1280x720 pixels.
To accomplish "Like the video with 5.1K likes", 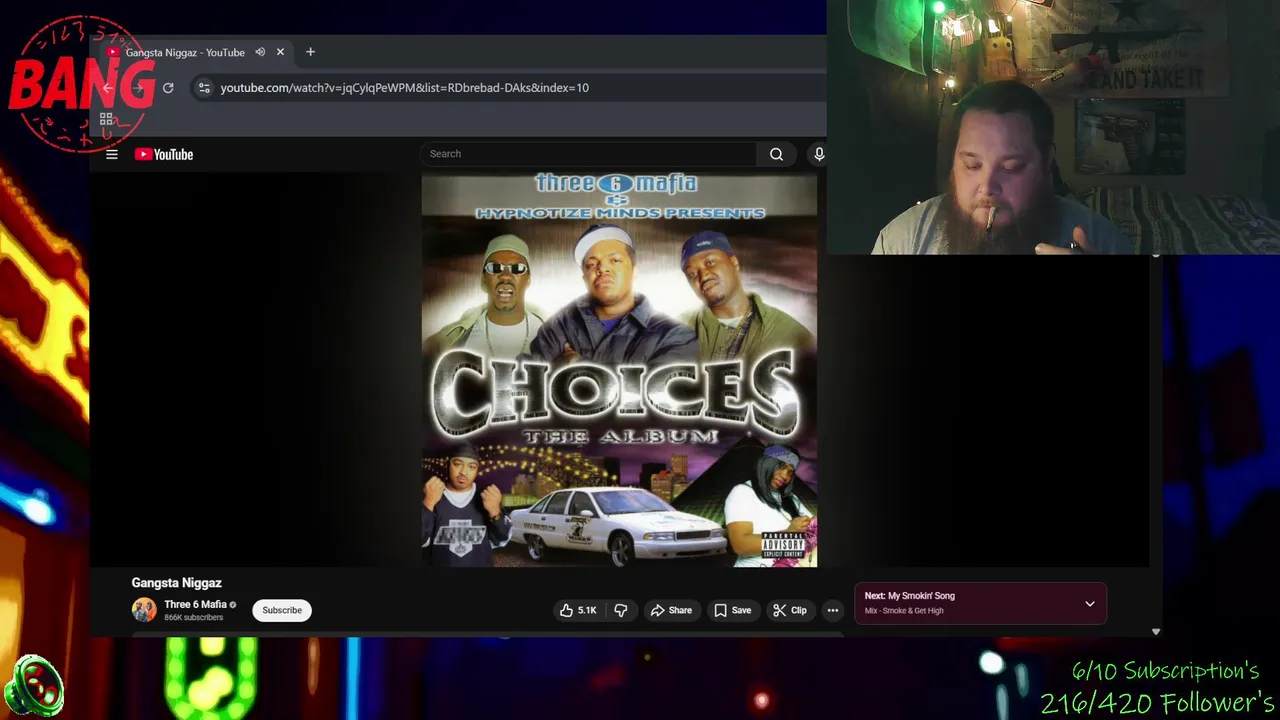I will coord(578,610).
